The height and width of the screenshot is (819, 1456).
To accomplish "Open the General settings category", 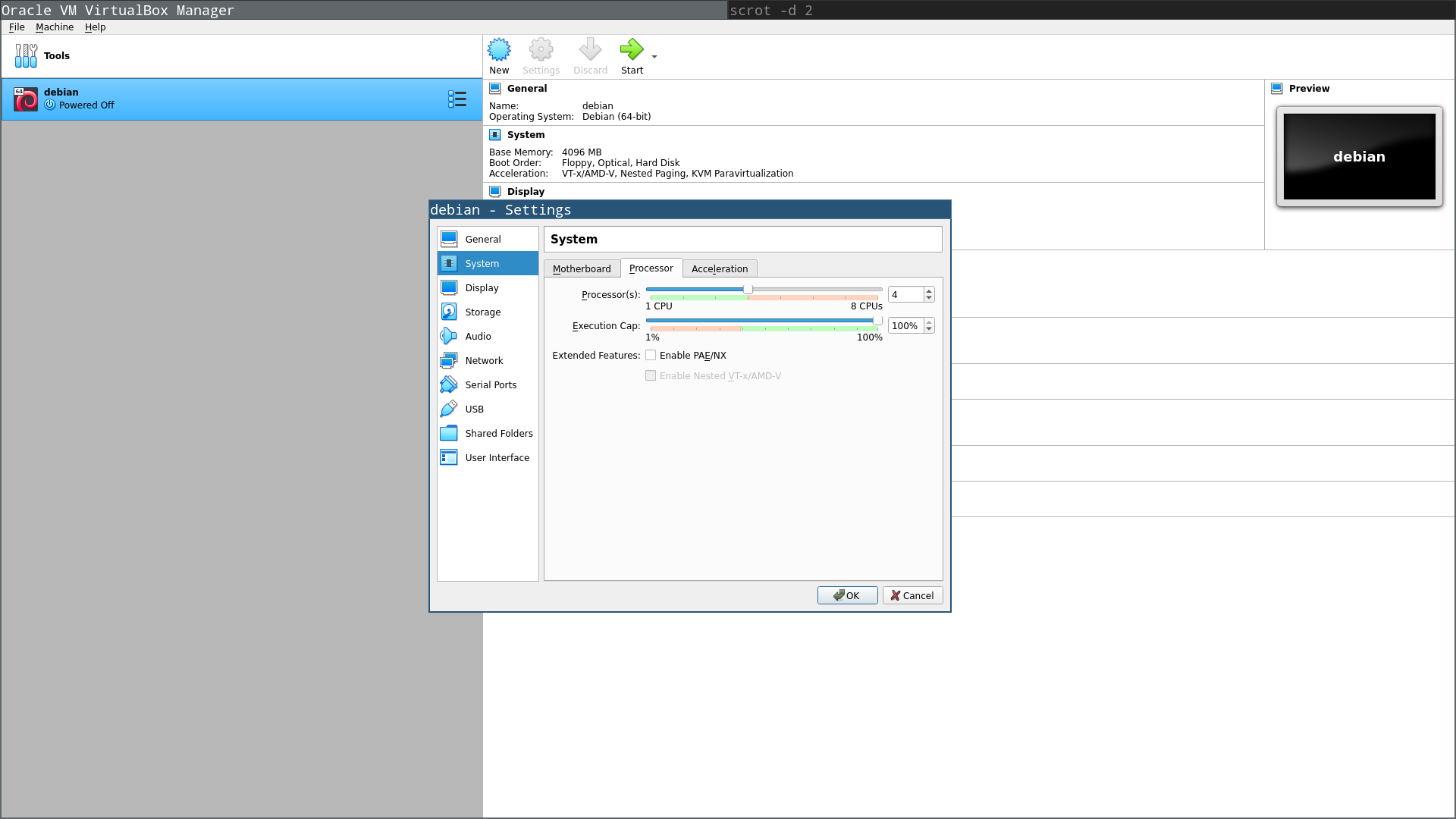I will click(x=488, y=239).
